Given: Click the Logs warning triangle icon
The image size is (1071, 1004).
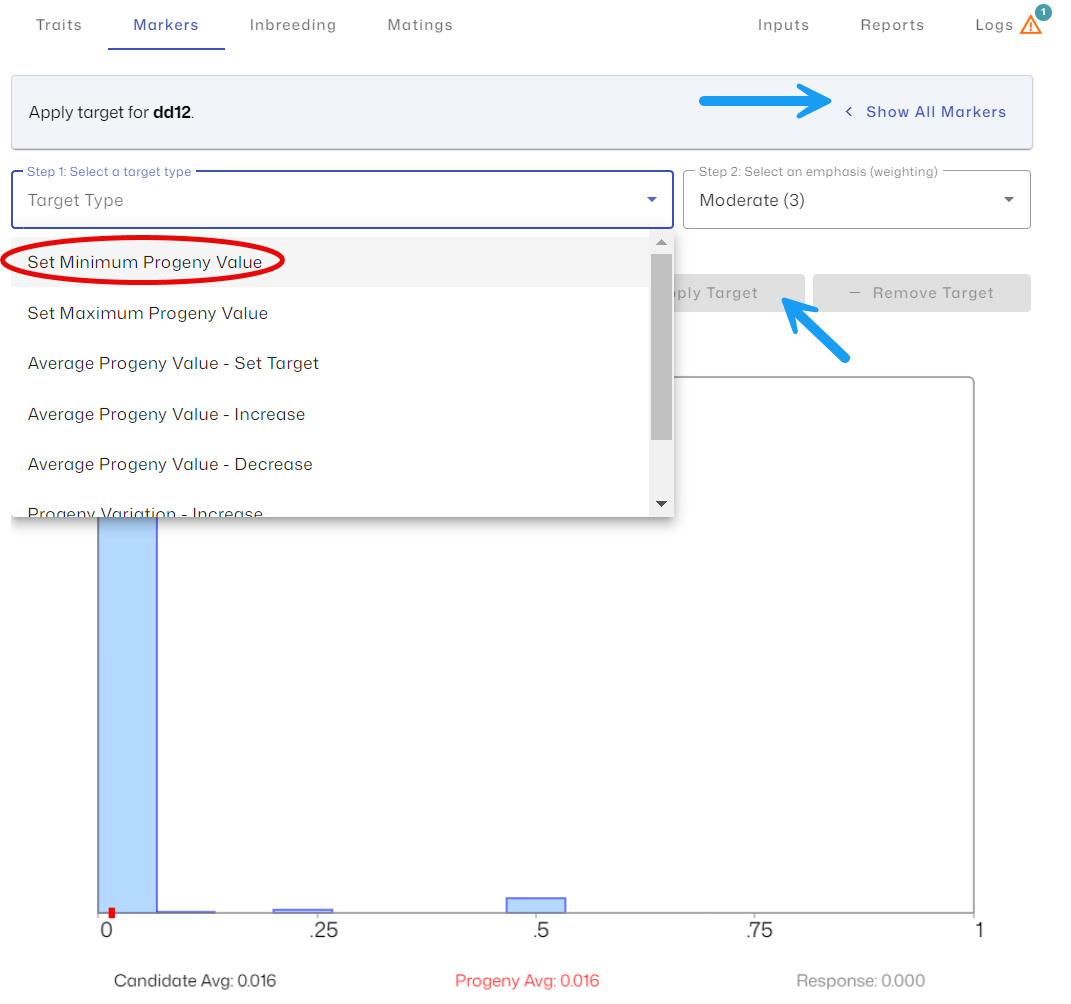Looking at the screenshot, I should (1030, 26).
